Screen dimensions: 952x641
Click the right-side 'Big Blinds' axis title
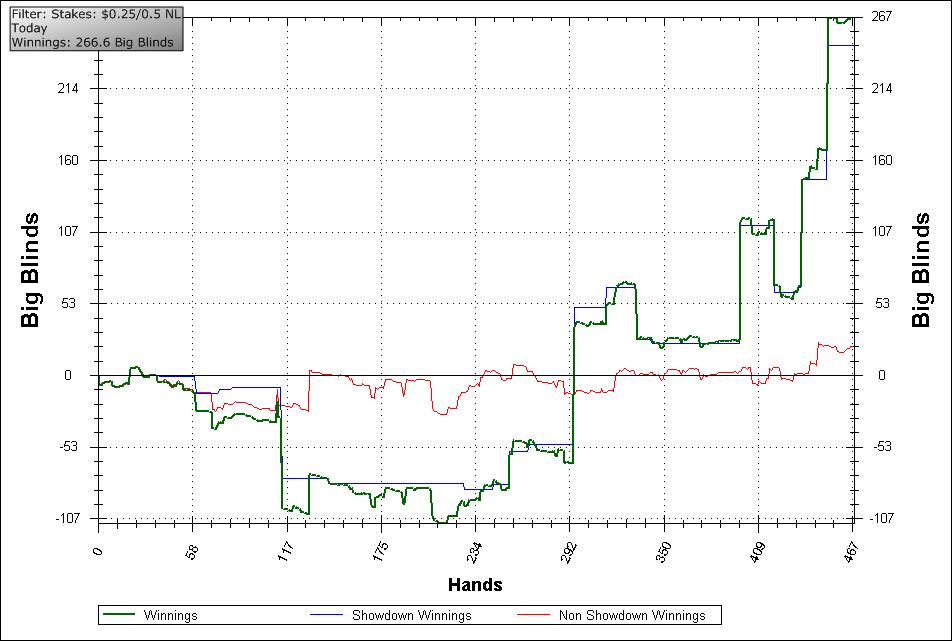pyautogui.click(x=920, y=270)
